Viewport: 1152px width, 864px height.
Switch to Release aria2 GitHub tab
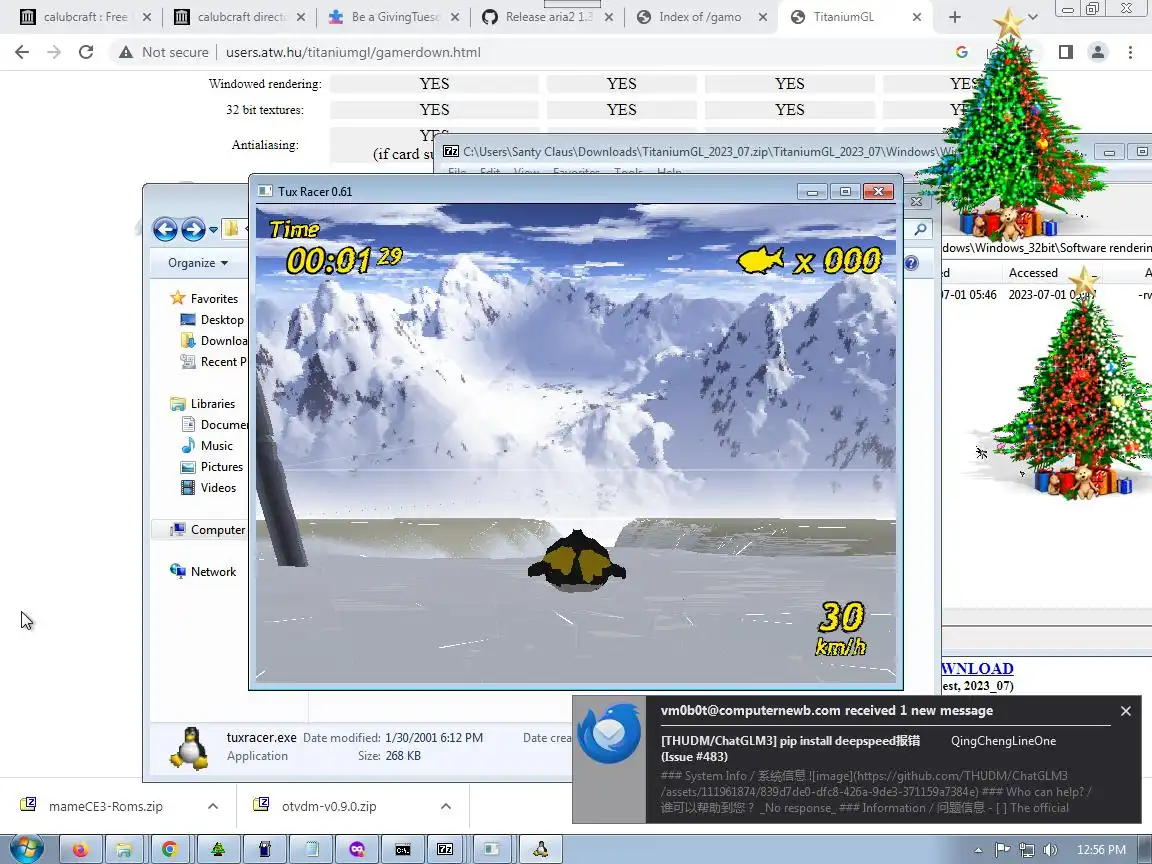[549, 17]
